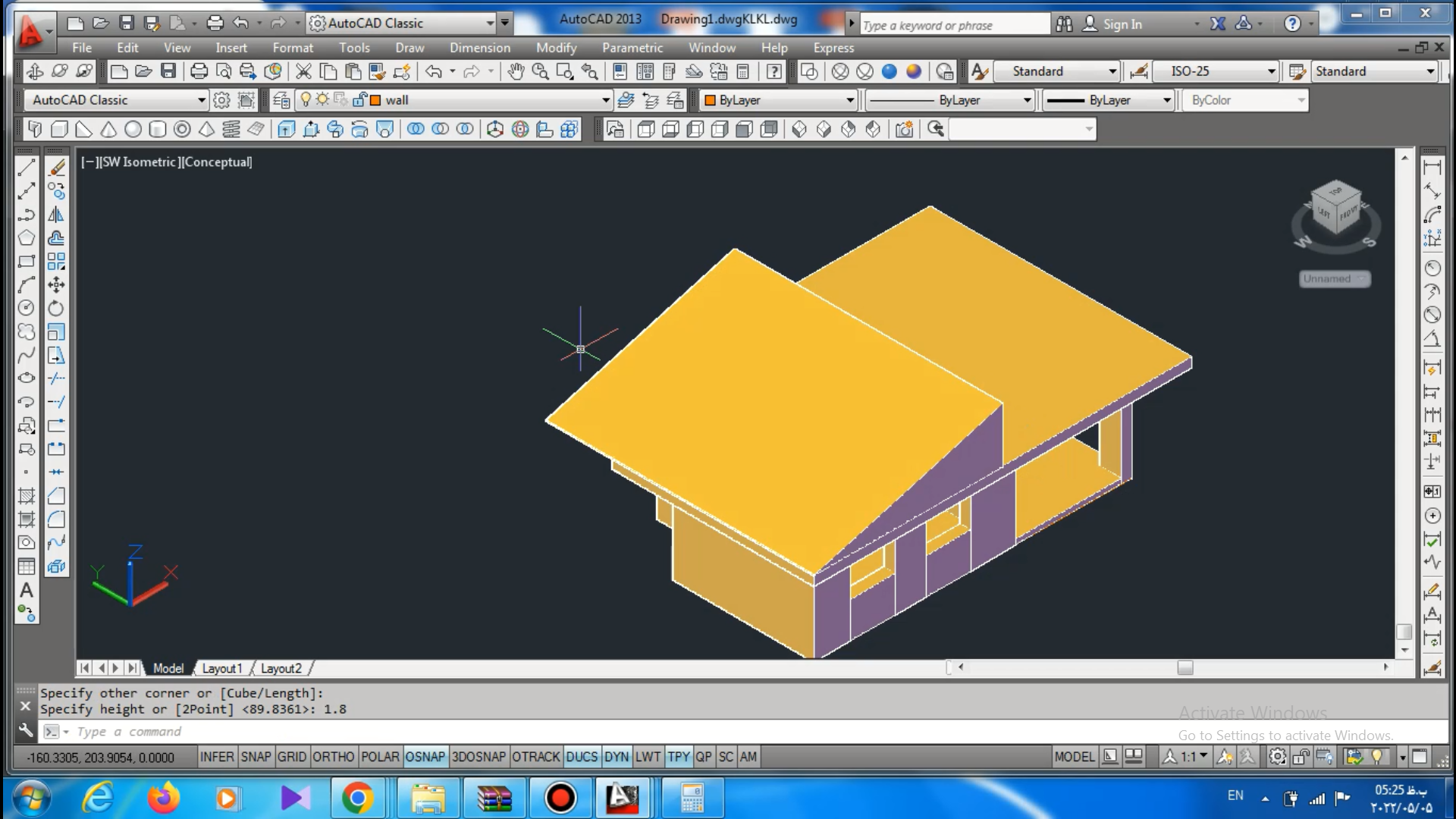Toggle ORTHO mode in status bar
The width and height of the screenshot is (1456, 819).
tap(333, 757)
